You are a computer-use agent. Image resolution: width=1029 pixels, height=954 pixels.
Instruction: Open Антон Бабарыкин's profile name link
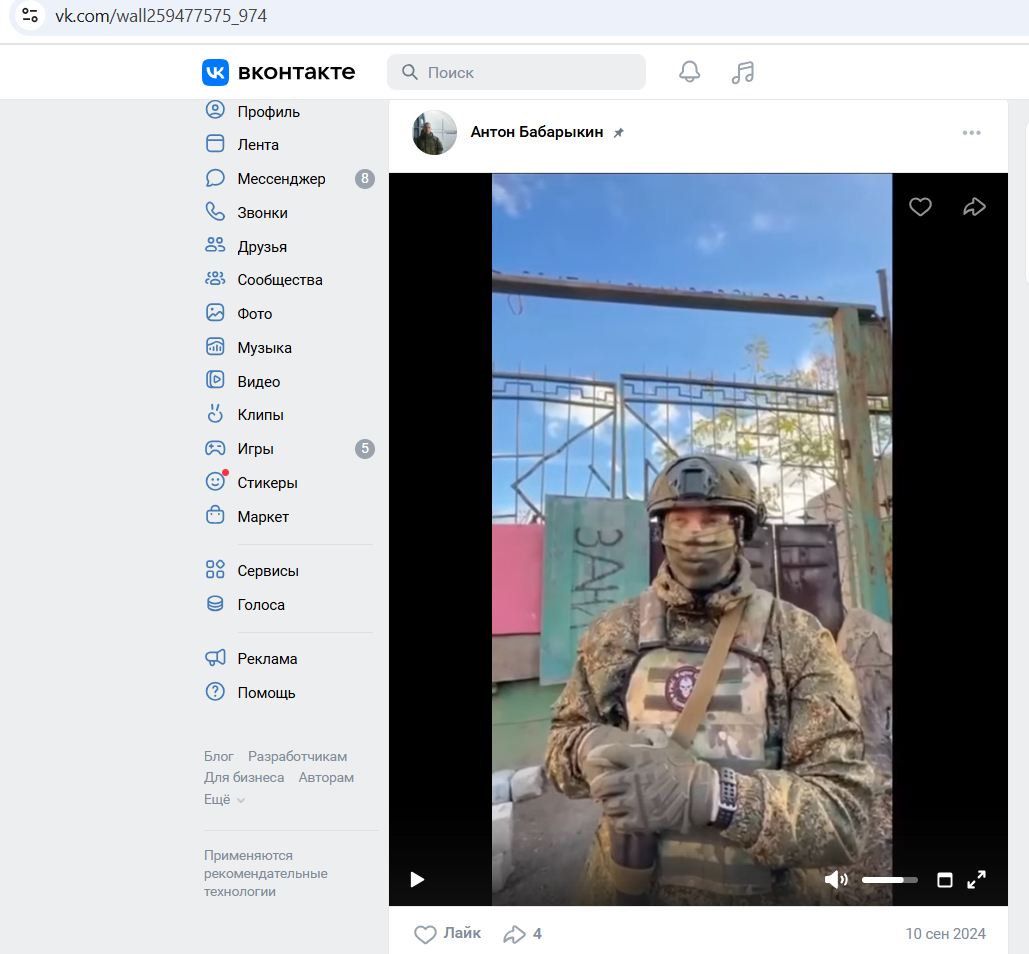536,132
